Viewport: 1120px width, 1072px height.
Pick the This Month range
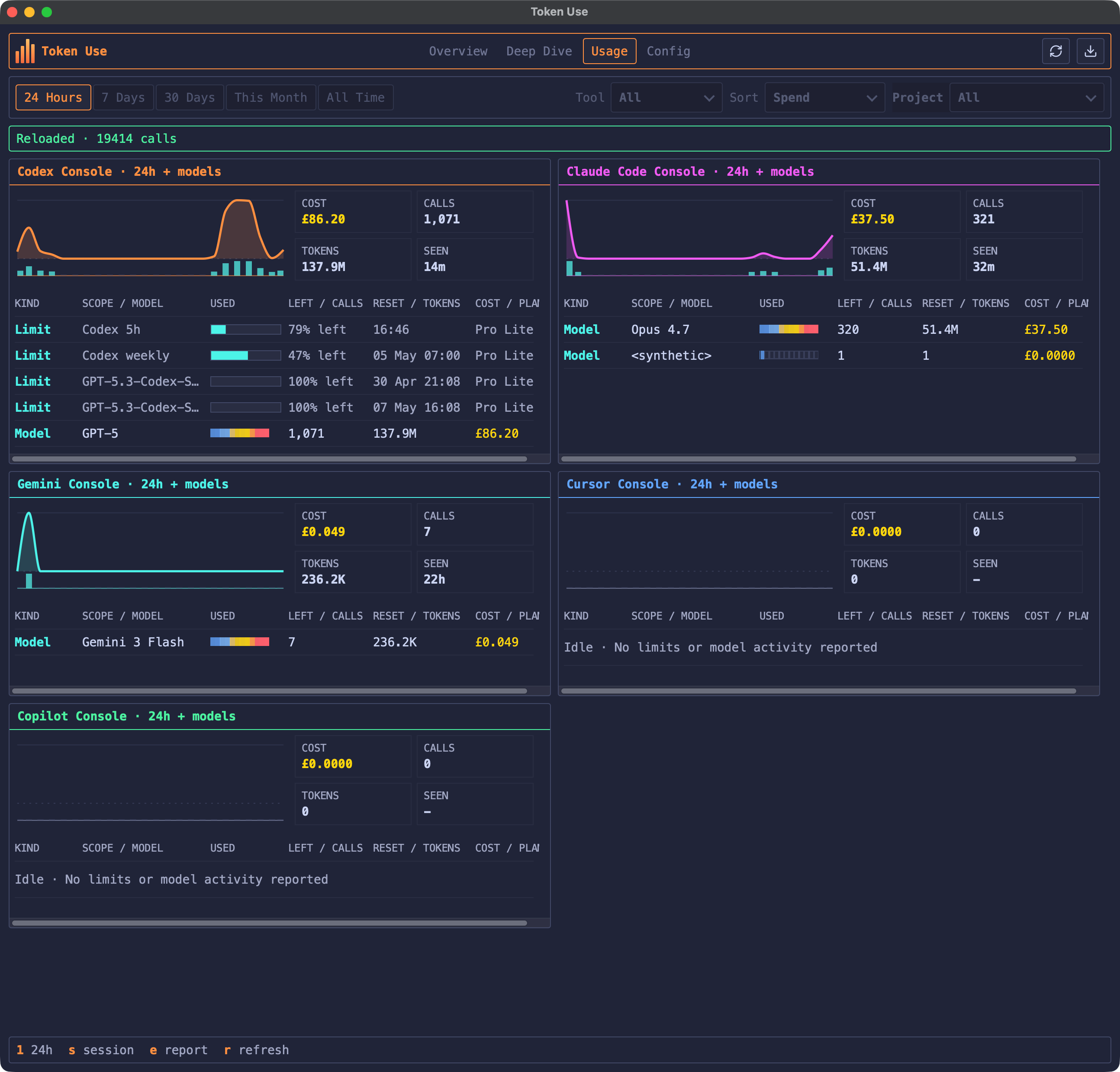click(271, 98)
